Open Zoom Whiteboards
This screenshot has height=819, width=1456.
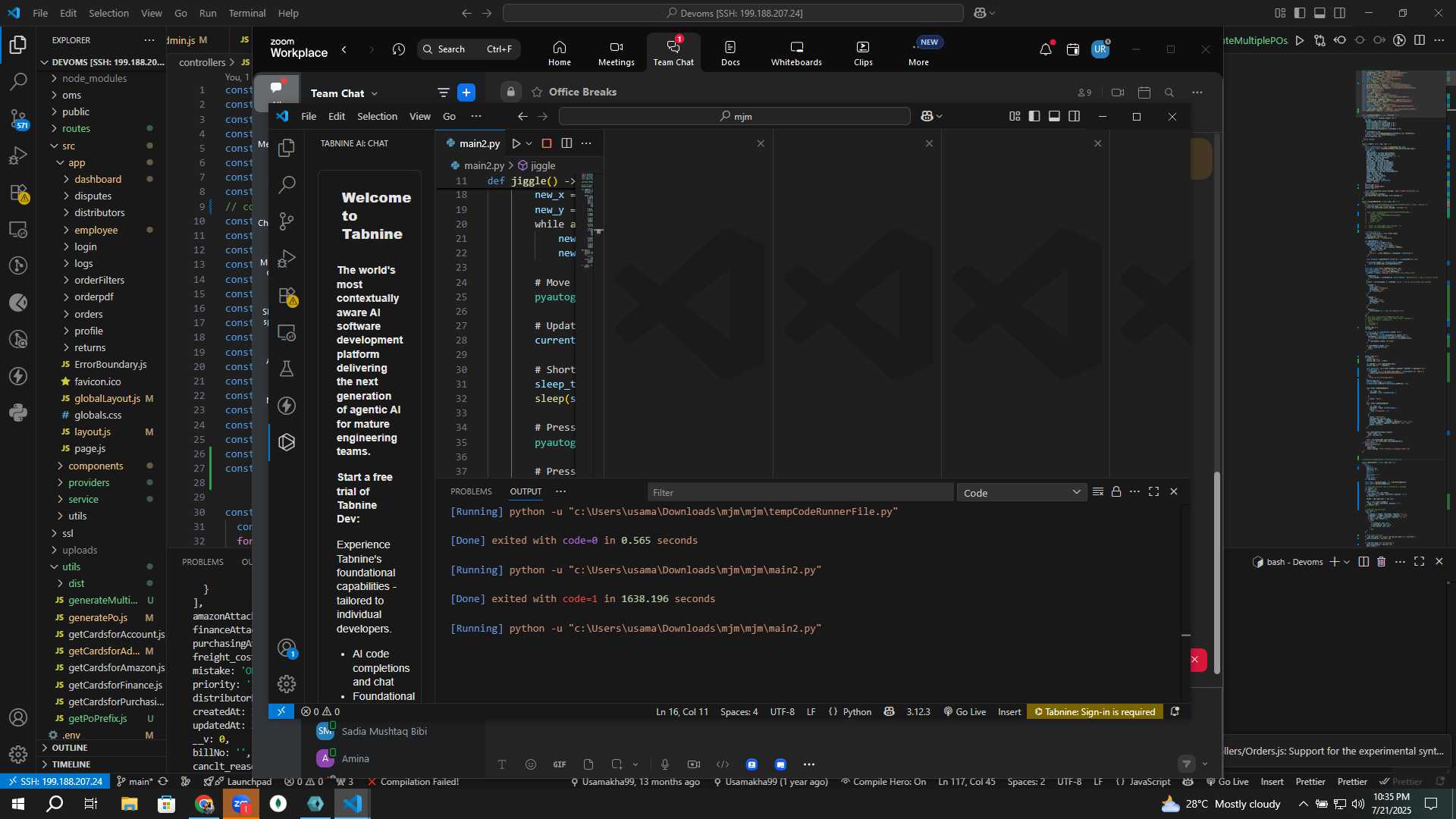click(796, 53)
